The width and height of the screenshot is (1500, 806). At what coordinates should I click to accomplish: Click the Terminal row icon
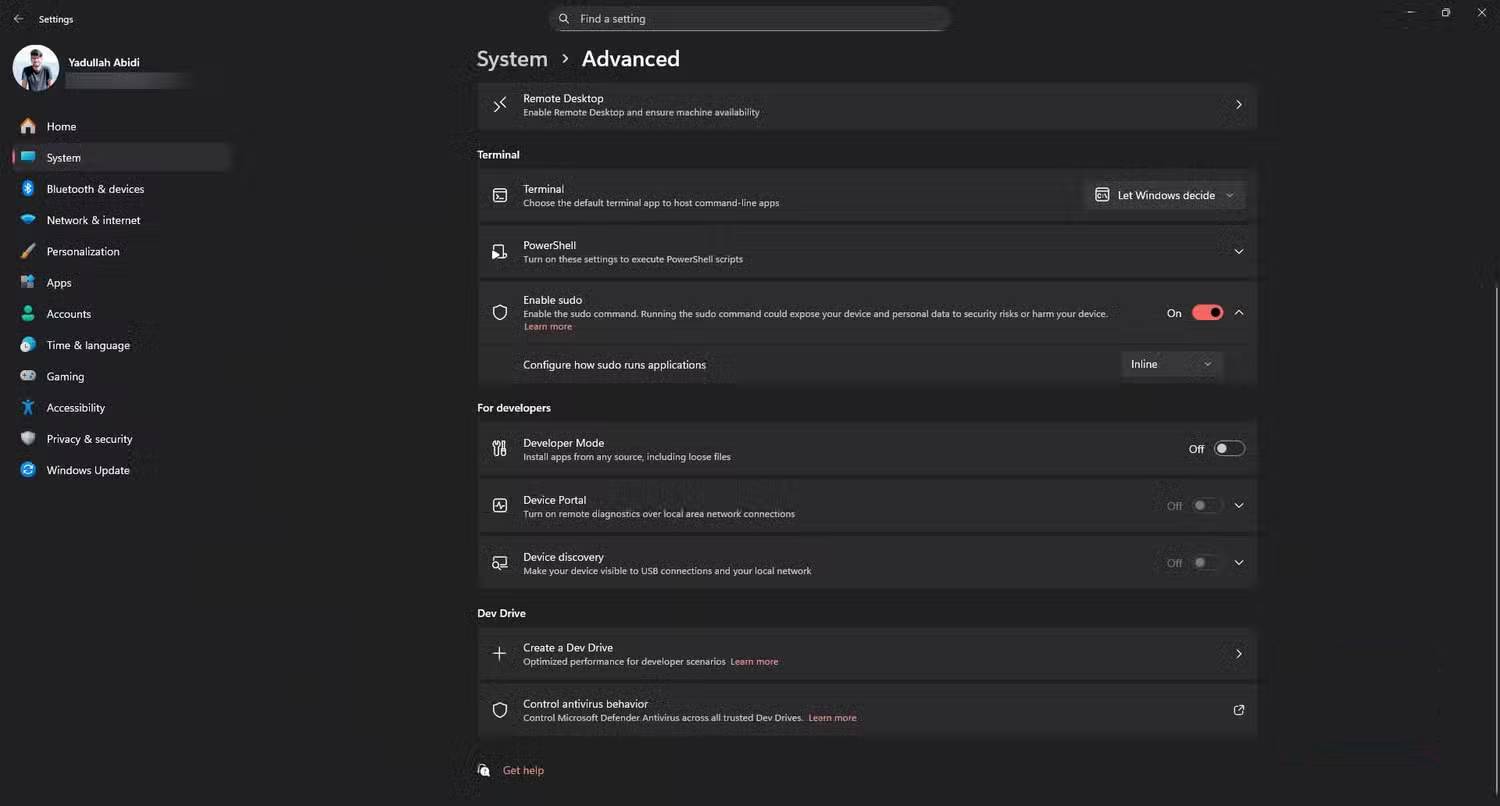click(x=500, y=196)
